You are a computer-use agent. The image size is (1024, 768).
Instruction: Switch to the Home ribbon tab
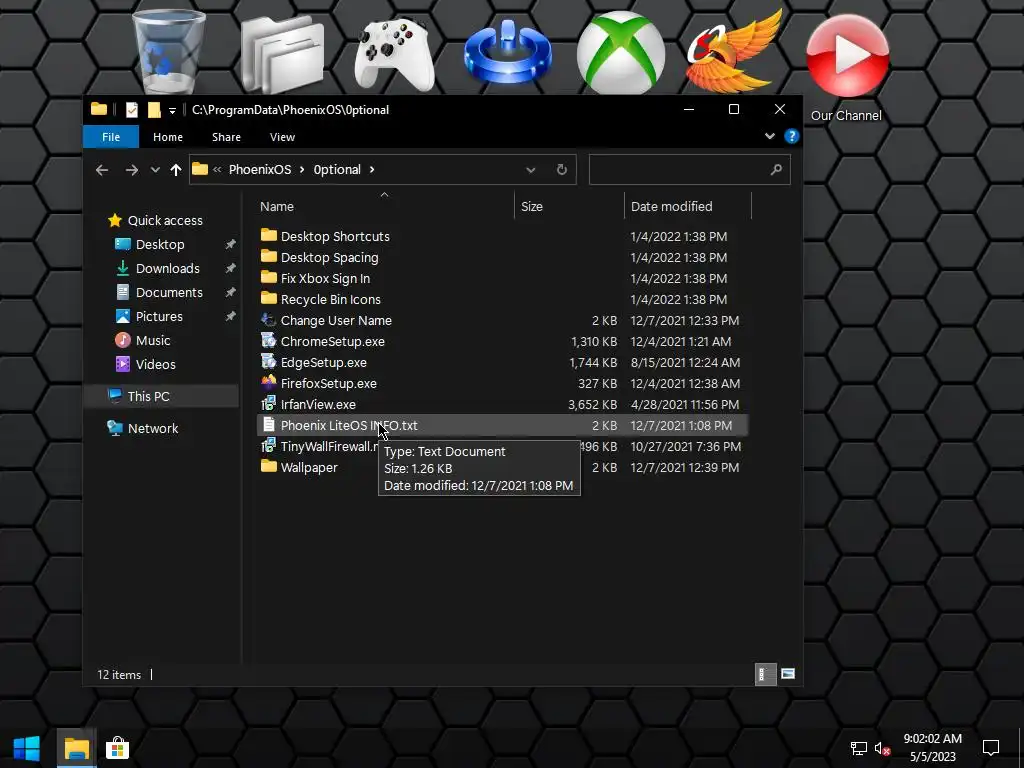tap(168, 137)
